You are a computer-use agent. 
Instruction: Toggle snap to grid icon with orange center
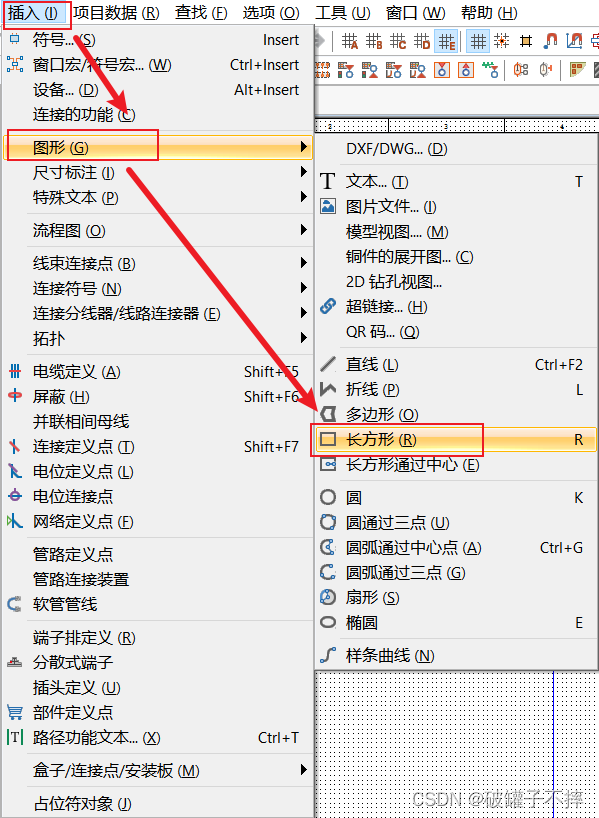tap(501, 41)
